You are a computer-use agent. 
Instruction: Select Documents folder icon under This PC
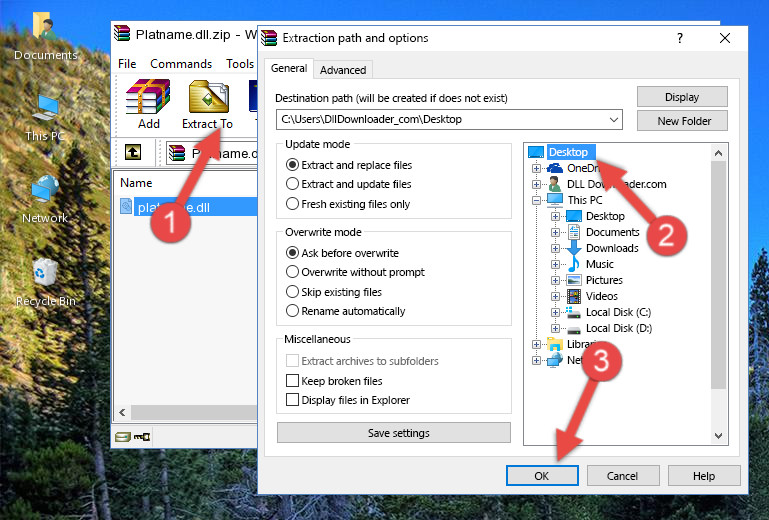[x=573, y=232]
